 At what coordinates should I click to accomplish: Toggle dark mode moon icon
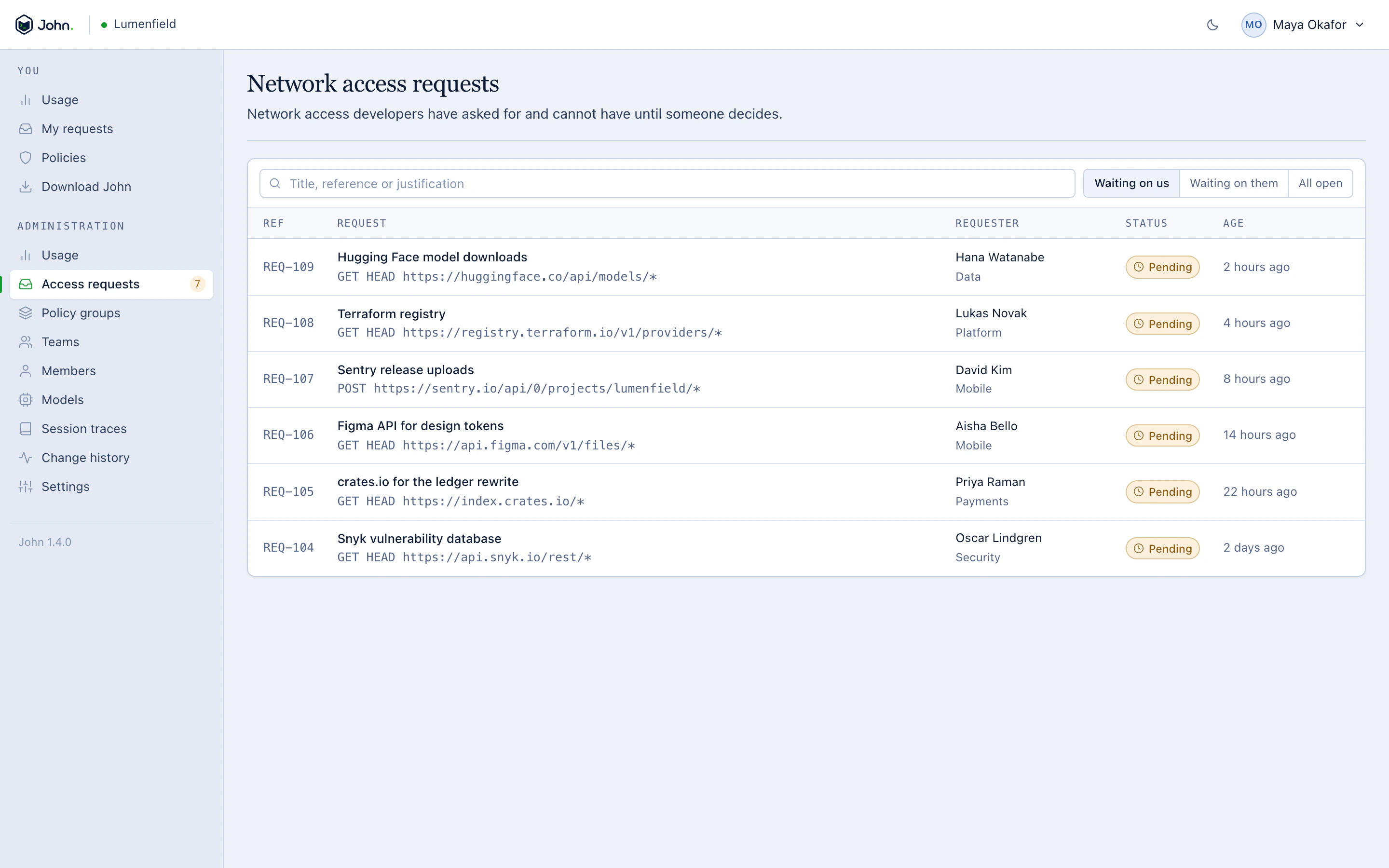pyautogui.click(x=1212, y=25)
